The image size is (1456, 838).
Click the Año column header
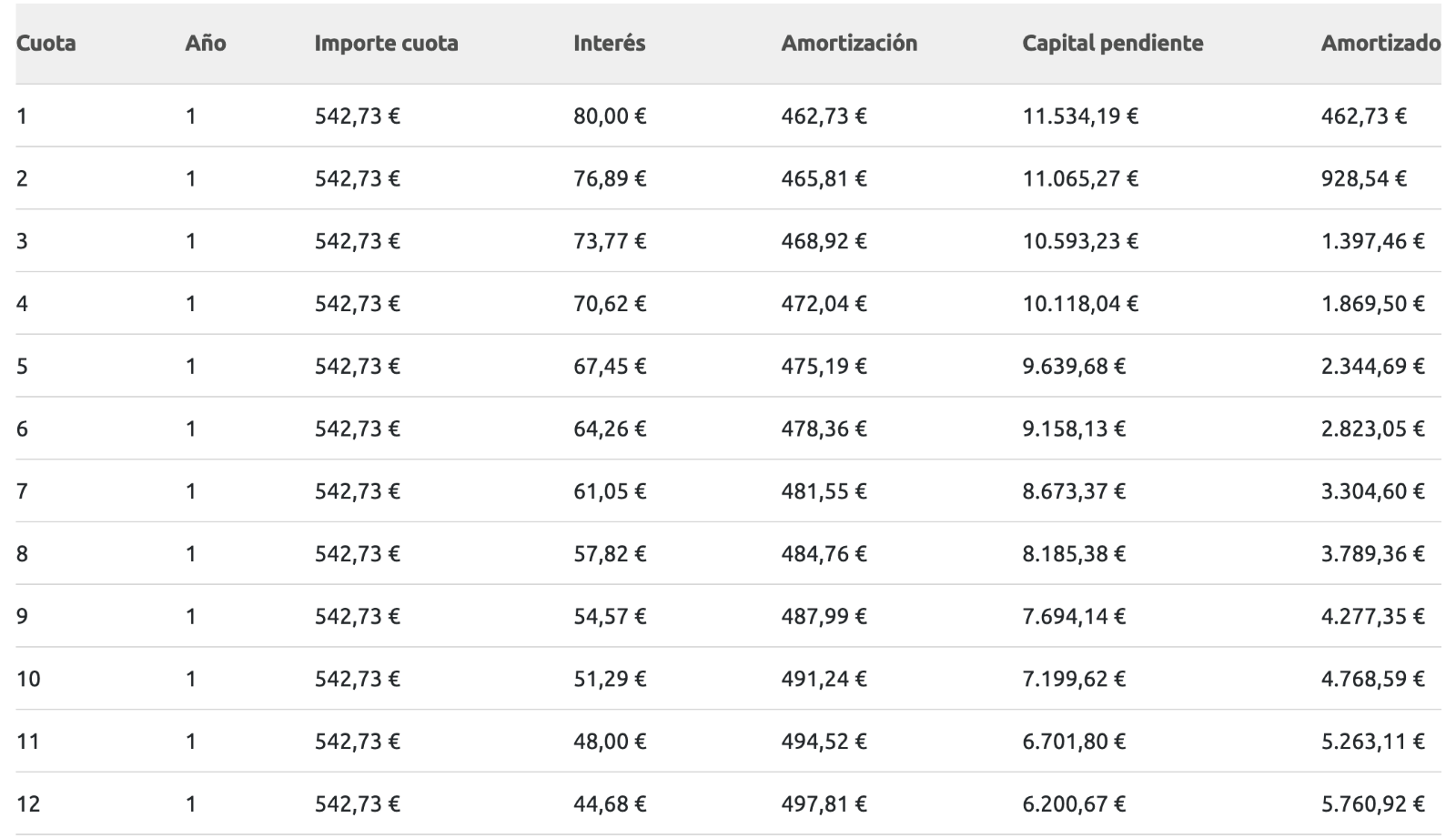pyautogui.click(x=205, y=44)
